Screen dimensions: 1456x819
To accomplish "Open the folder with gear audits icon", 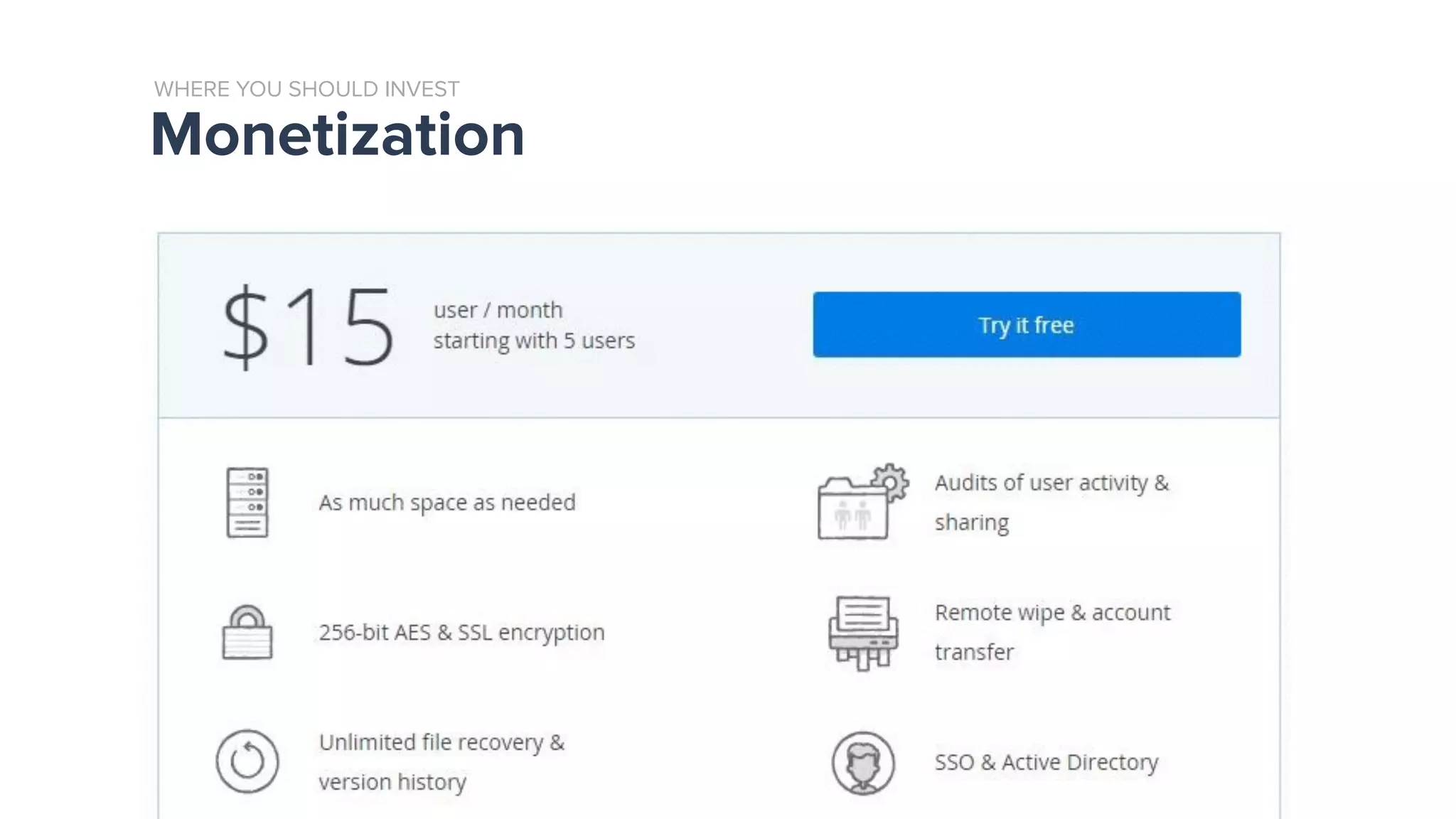I will tap(863, 502).
